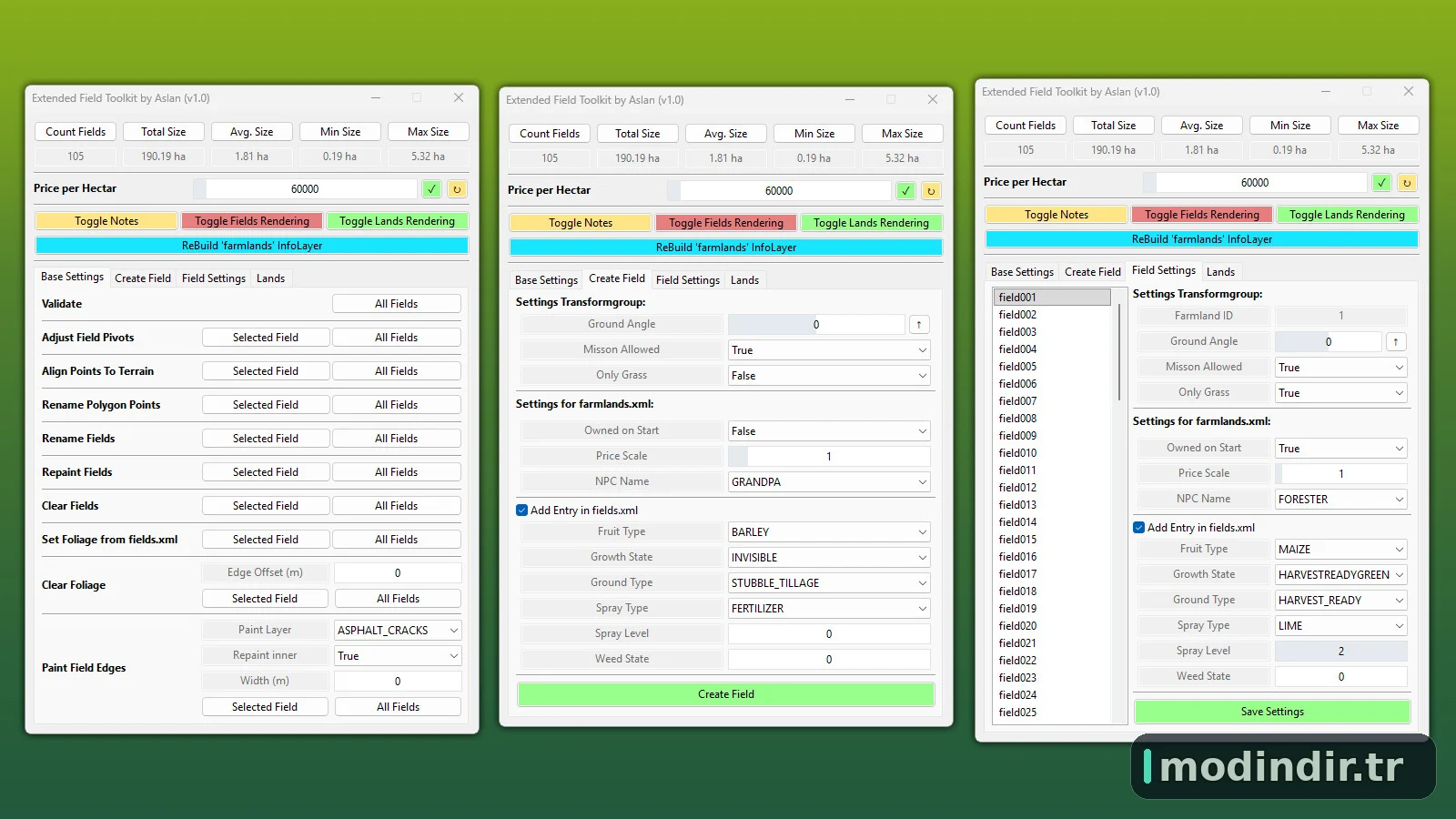
Task: Open Field Settings tab in Base Settings window
Action: point(214,278)
